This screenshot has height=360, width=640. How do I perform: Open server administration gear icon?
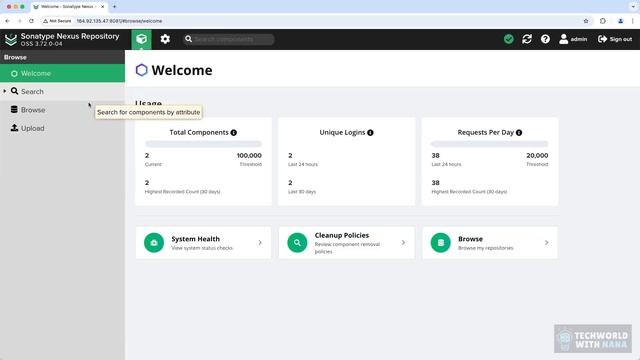coord(165,39)
